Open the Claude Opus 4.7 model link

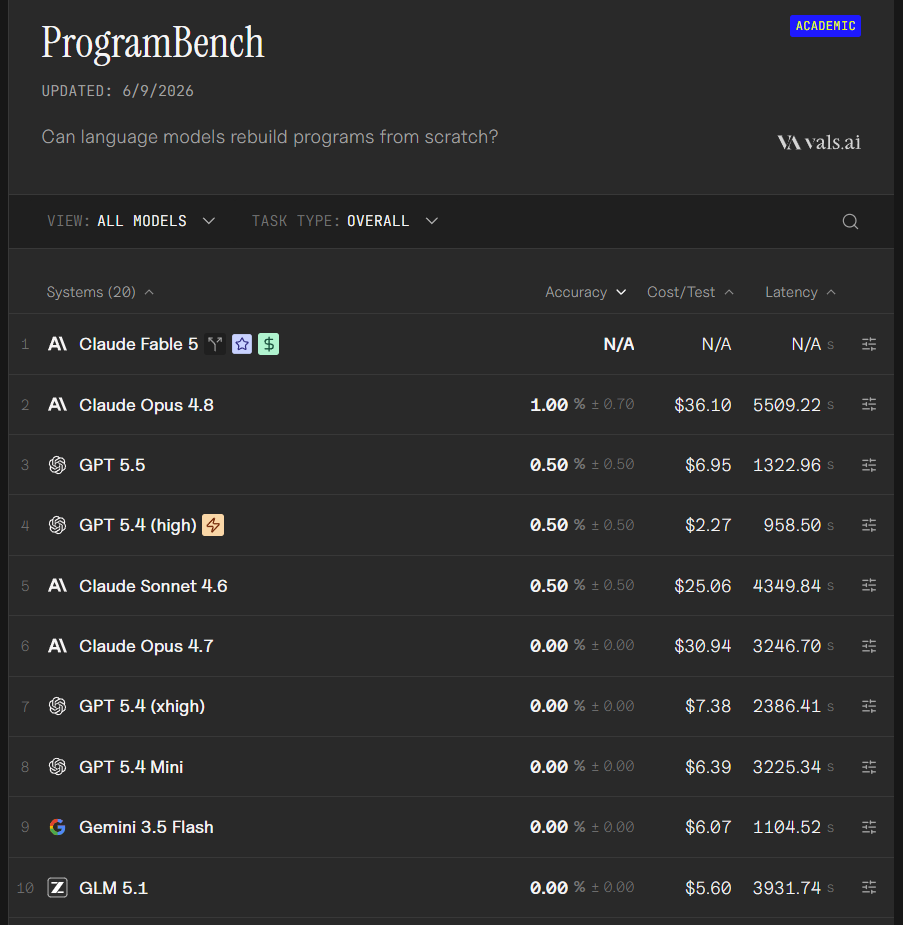click(146, 646)
